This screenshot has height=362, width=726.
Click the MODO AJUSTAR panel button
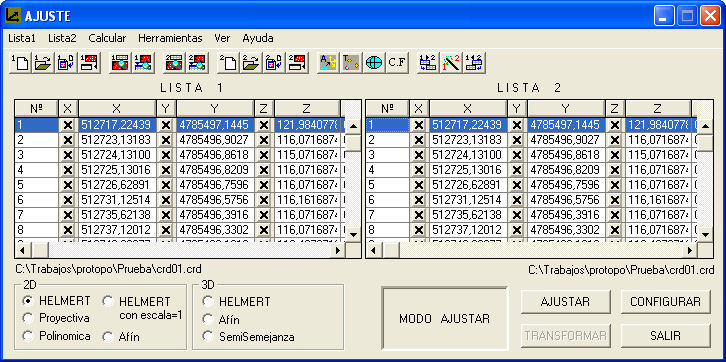tap(444, 318)
